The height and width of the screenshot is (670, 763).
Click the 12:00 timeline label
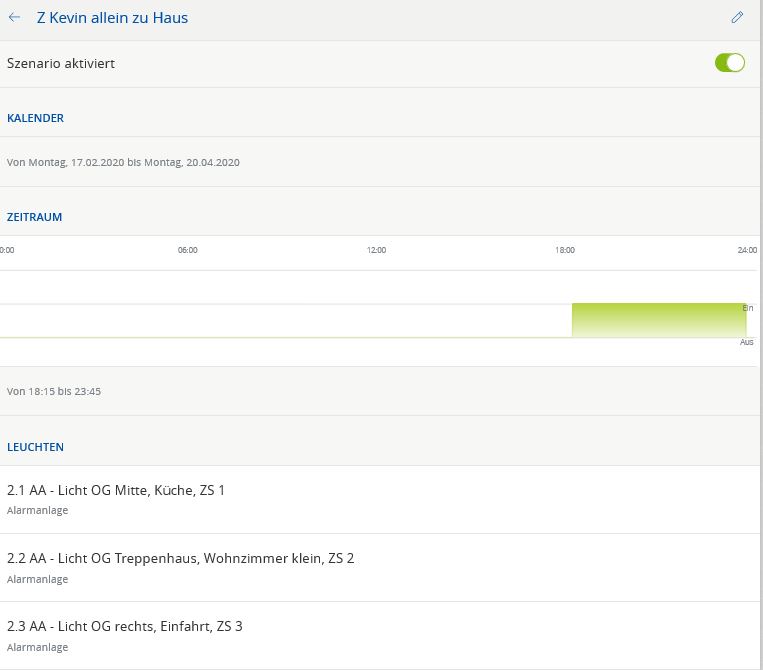pos(376,250)
